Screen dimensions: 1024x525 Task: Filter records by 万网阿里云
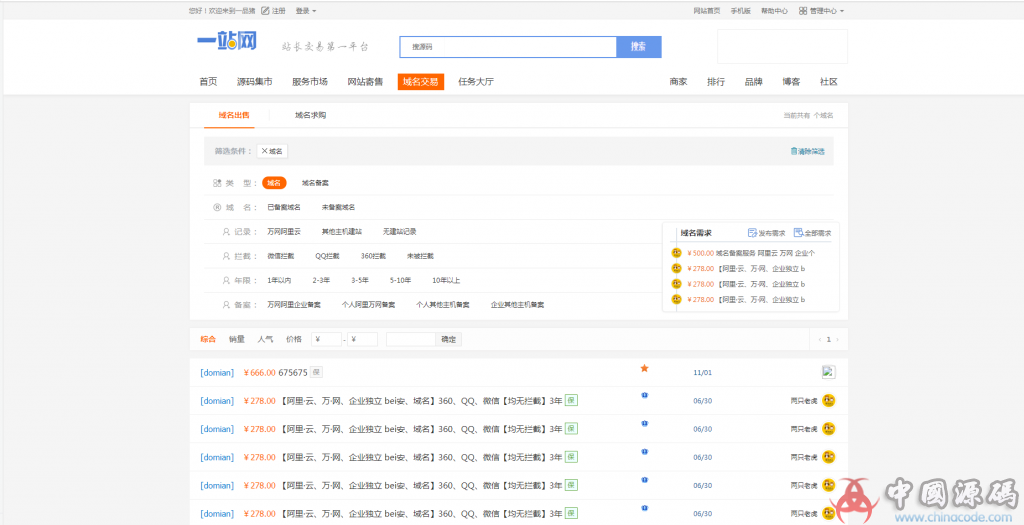284,232
